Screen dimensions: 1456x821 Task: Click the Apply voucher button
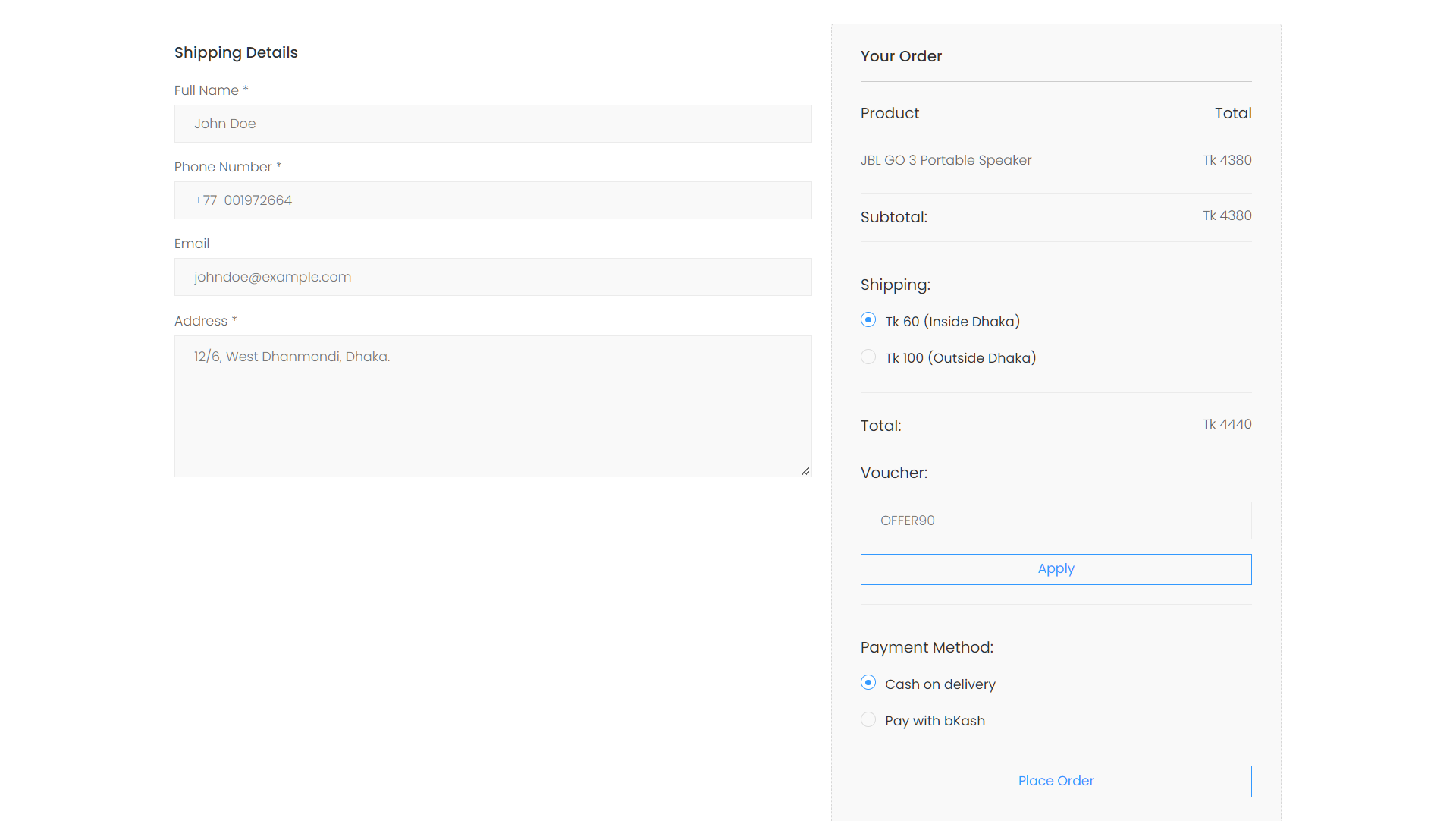[1056, 569]
